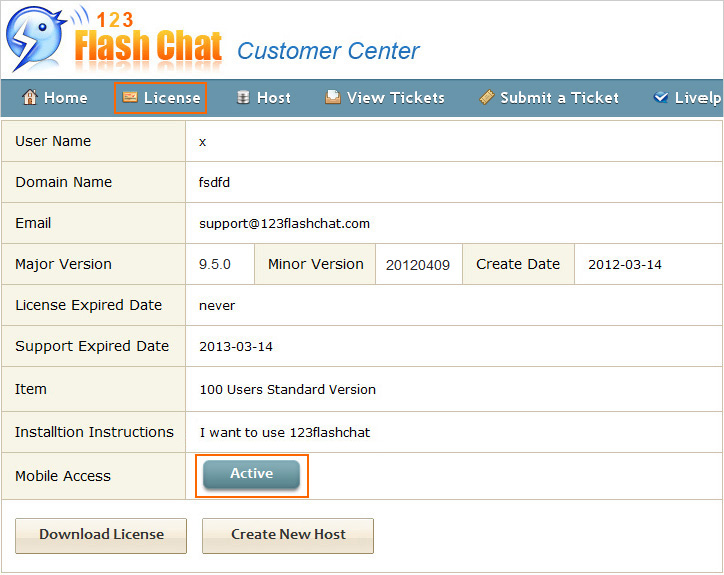
Task: Click the Flash Chat logo text
Action: point(148,46)
